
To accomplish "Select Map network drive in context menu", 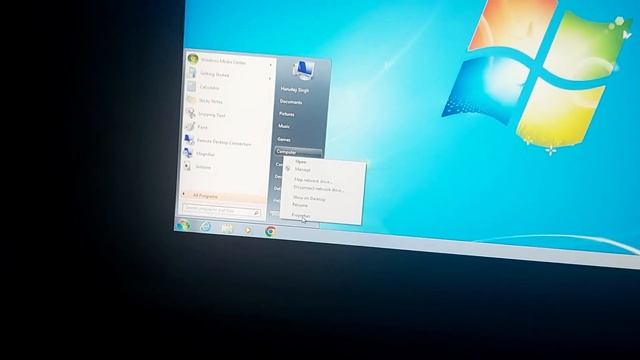I will click(x=313, y=180).
